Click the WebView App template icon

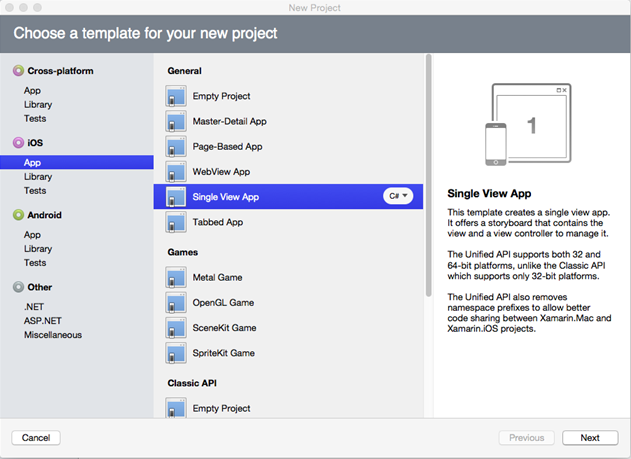click(x=176, y=172)
